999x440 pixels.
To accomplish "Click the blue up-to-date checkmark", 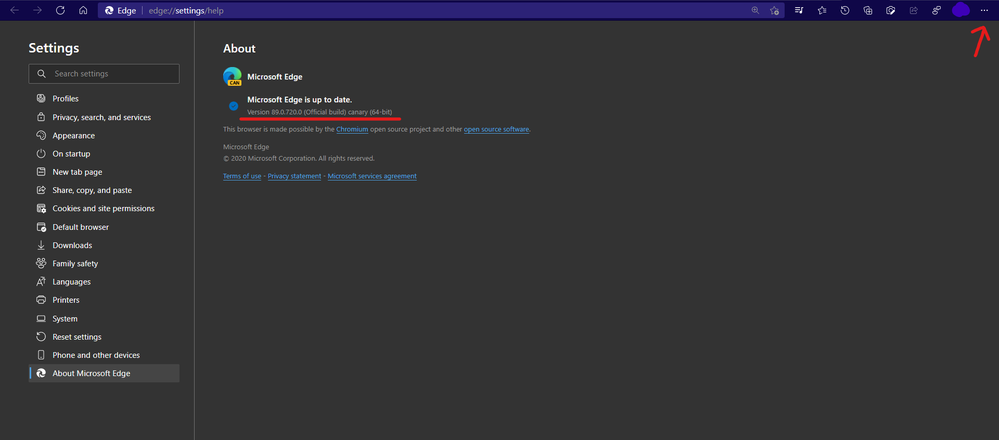I will [233, 106].
